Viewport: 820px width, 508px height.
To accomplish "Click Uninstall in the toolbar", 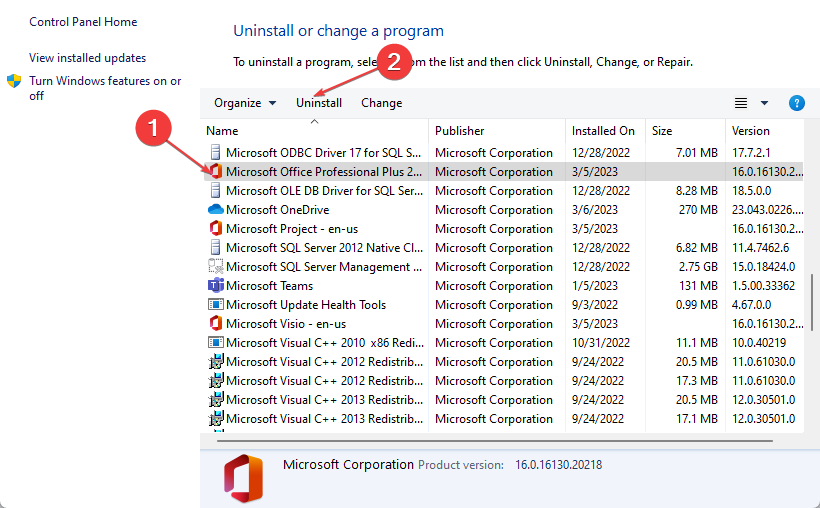I will tap(319, 103).
